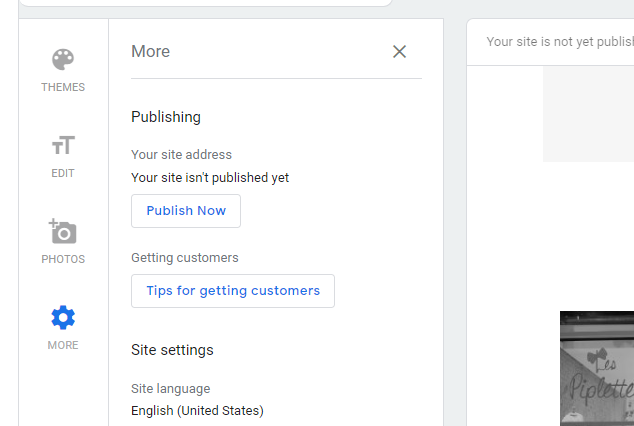Click the THEMES label in sidebar
Image resolution: width=634 pixels, height=426 pixels.
[x=63, y=87]
